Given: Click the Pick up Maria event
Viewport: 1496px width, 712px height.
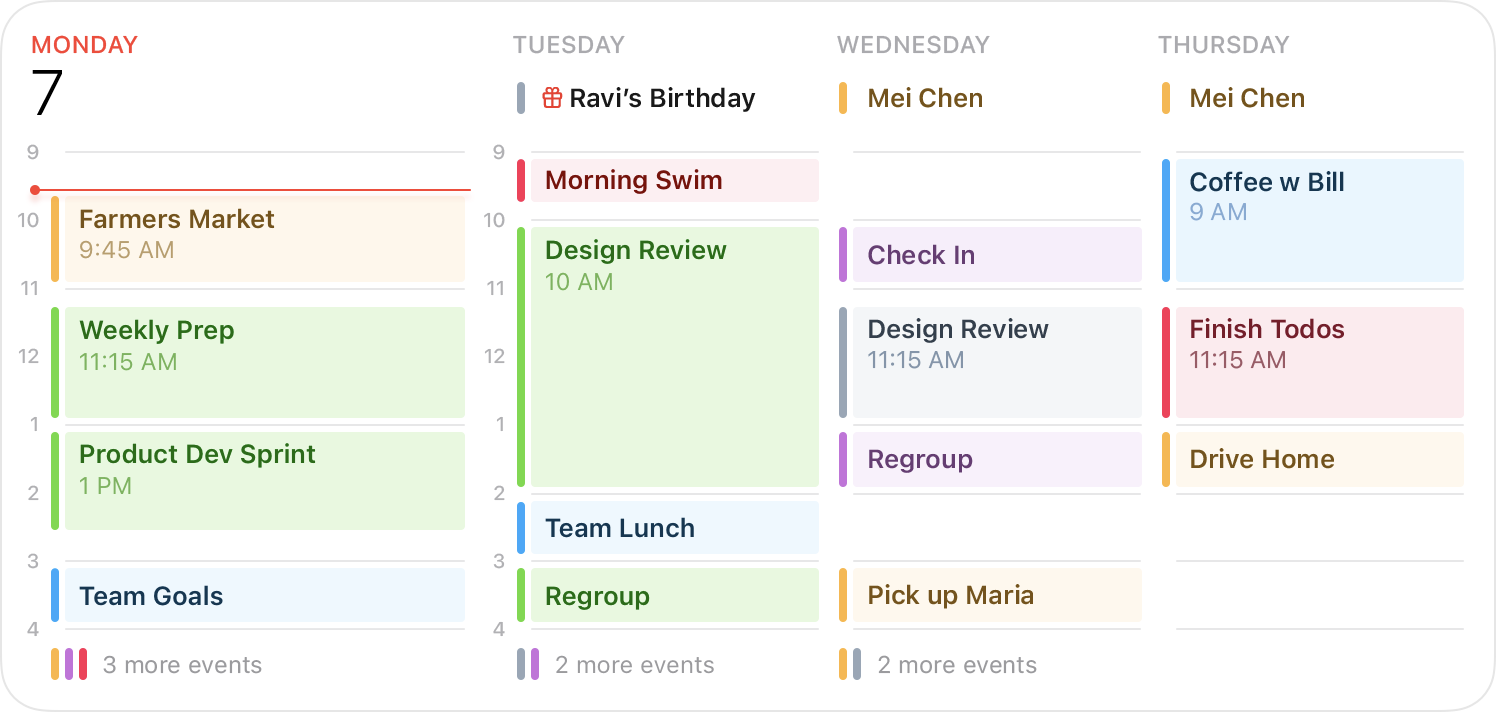Looking at the screenshot, I should 996,596.
